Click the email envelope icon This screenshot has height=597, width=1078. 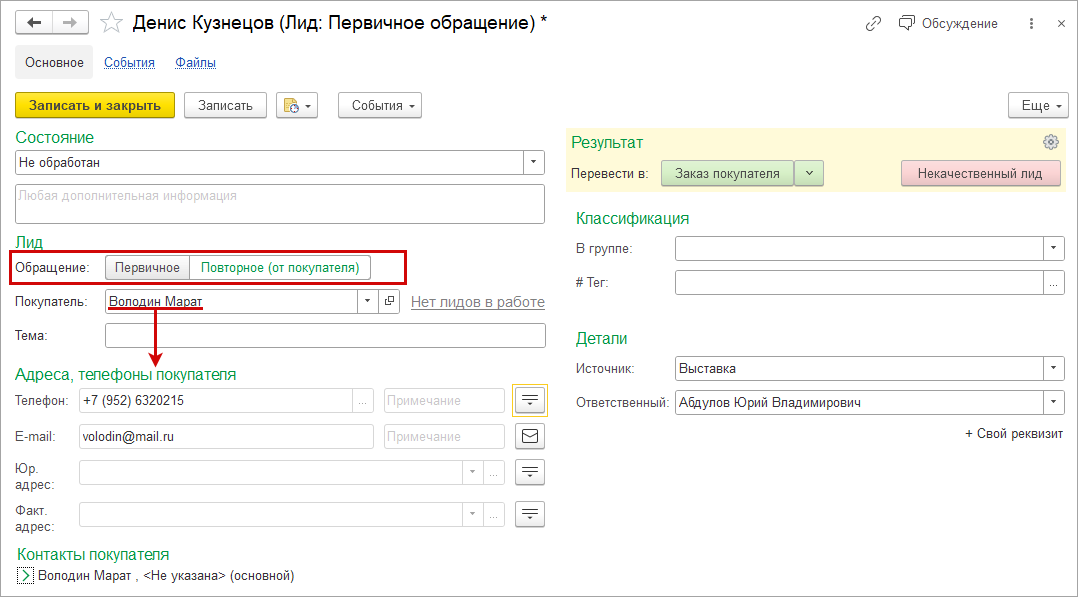click(x=530, y=436)
